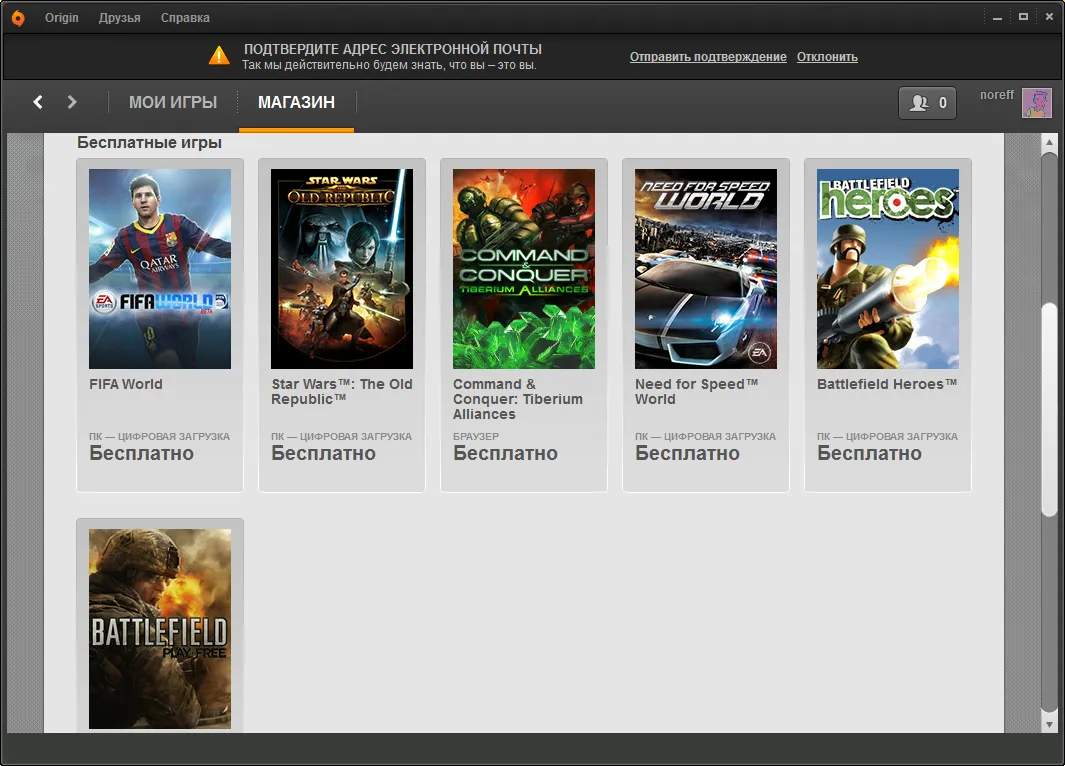
Task: Open Battlefield Play4Free cover art
Action: (160, 629)
